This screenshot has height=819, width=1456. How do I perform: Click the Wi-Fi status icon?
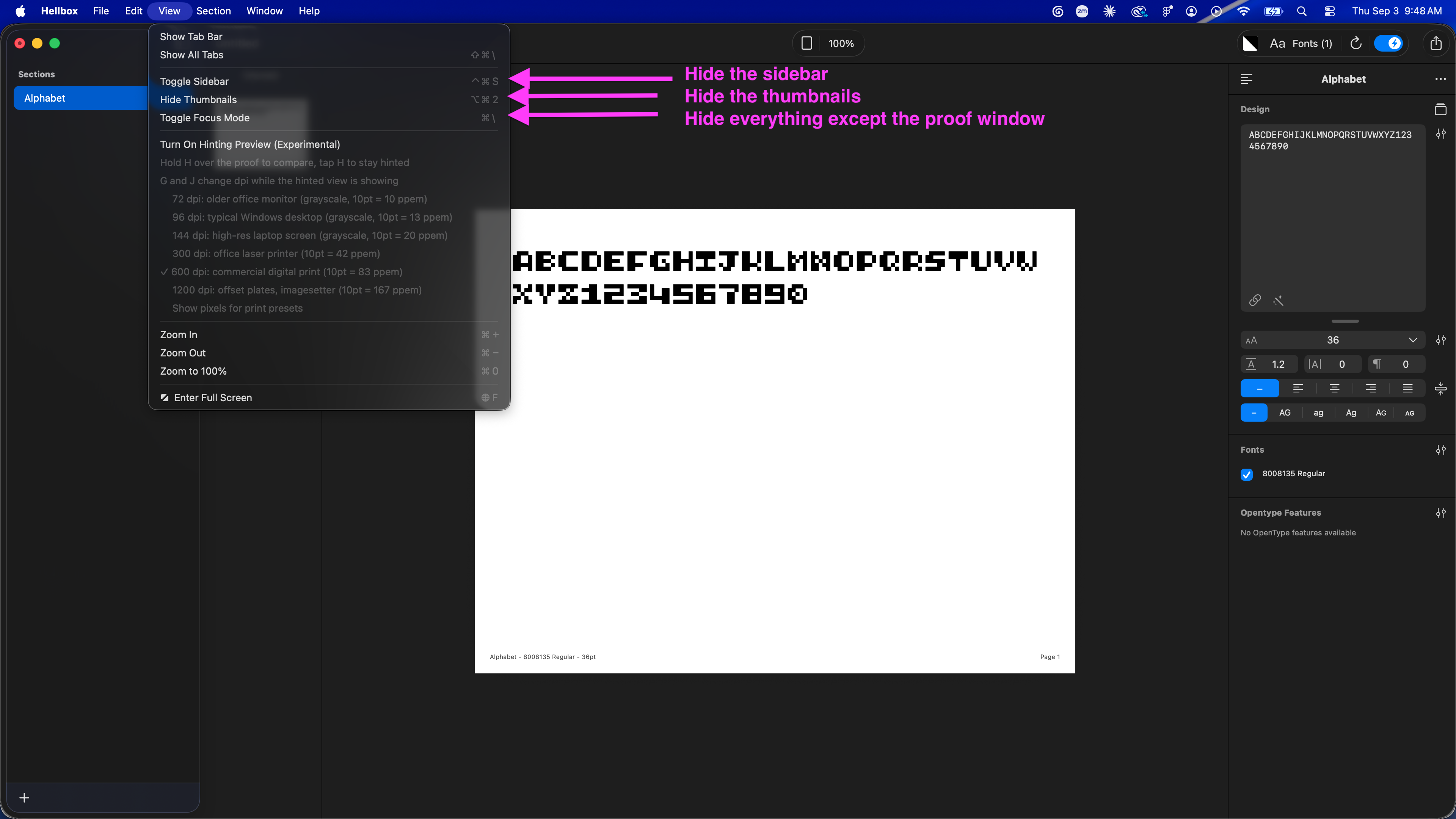click(1244, 11)
